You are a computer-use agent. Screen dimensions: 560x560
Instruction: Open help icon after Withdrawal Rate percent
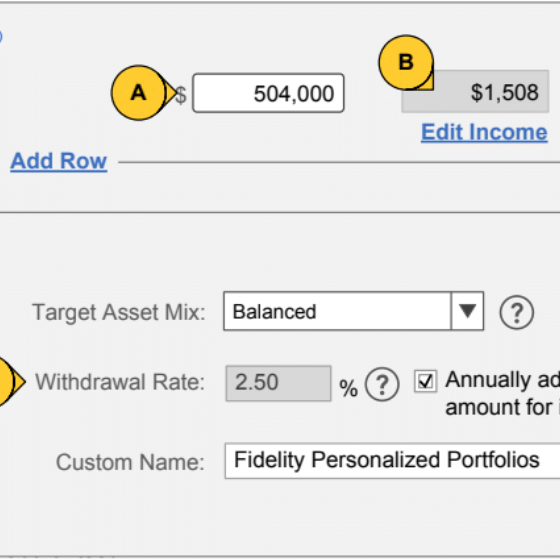382,384
